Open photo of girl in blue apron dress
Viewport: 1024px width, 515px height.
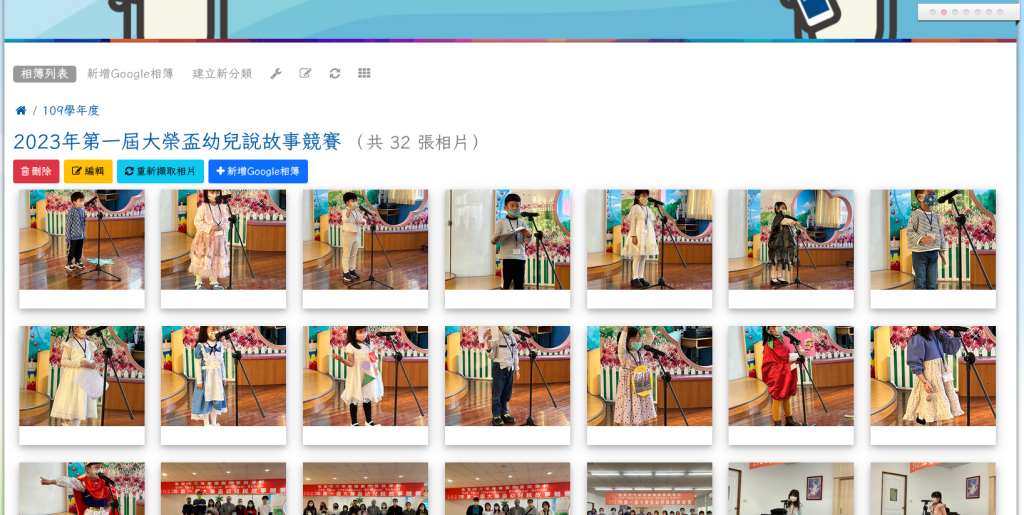click(x=223, y=376)
